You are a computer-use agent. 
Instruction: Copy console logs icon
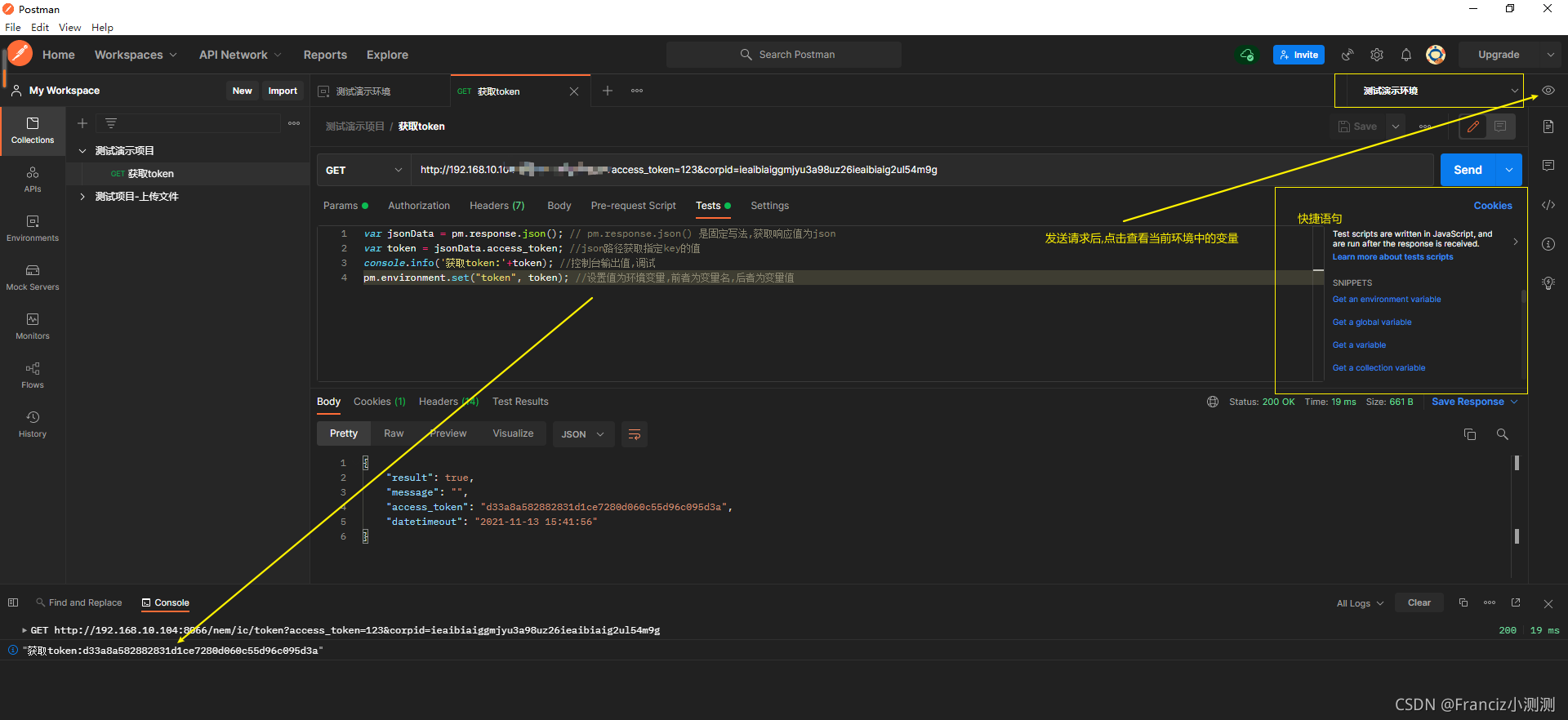[x=1463, y=602]
